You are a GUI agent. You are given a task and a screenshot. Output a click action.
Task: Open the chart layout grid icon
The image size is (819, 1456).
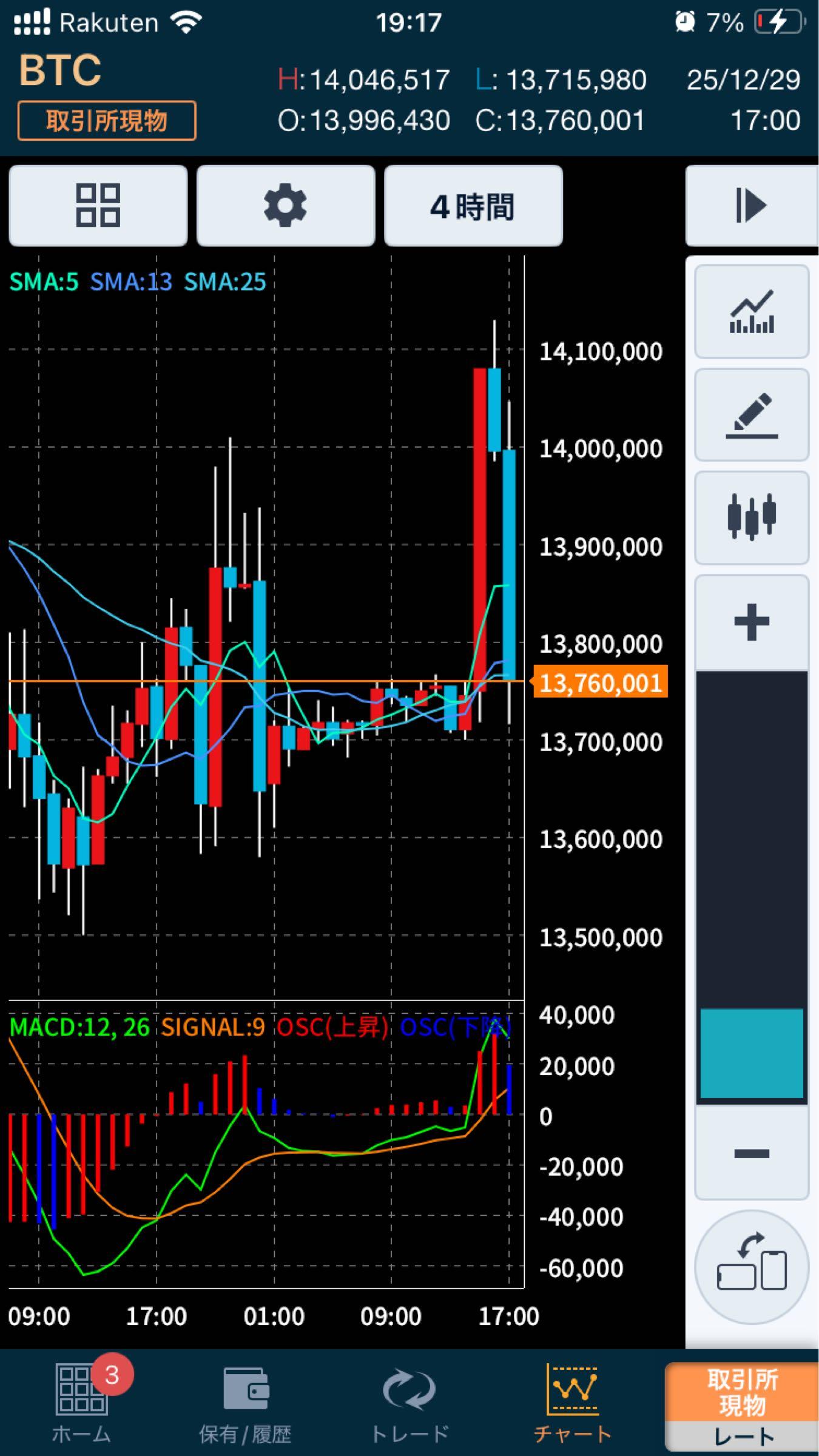click(98, 205)
